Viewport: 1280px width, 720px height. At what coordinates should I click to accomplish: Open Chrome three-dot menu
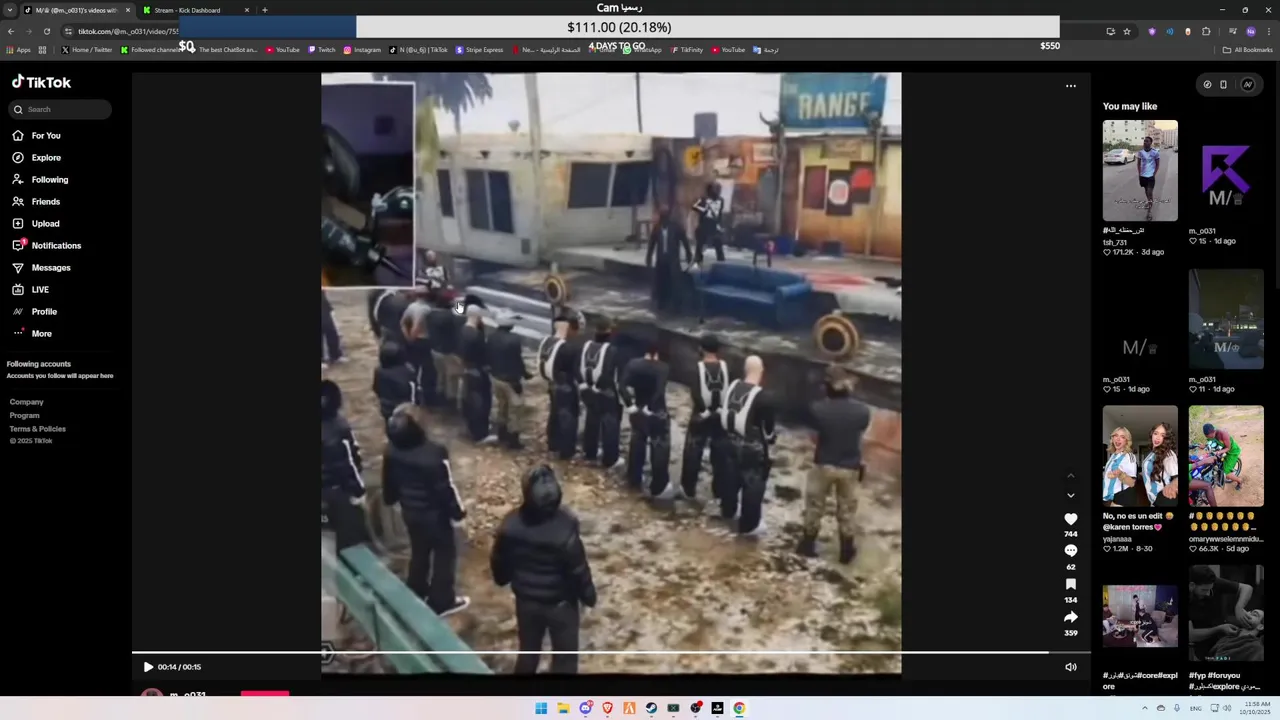[x=1270, y=31]
